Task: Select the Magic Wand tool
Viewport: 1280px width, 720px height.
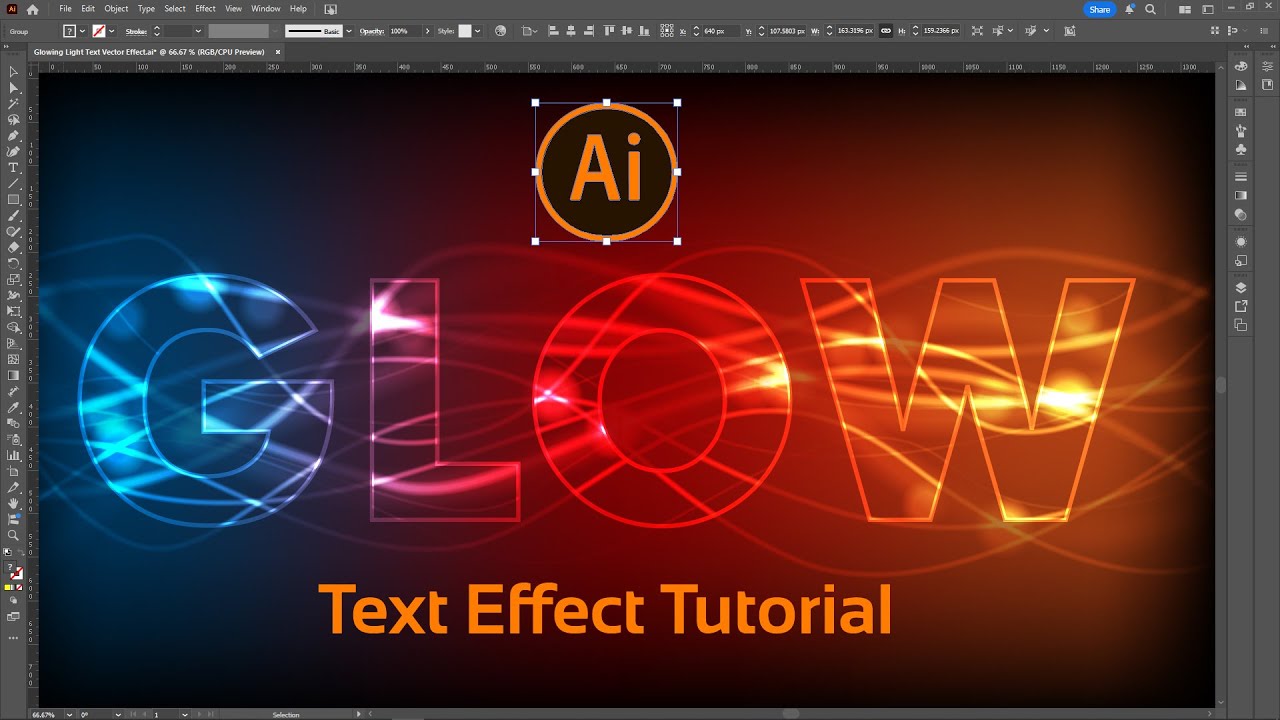Action: pos(13,104)
